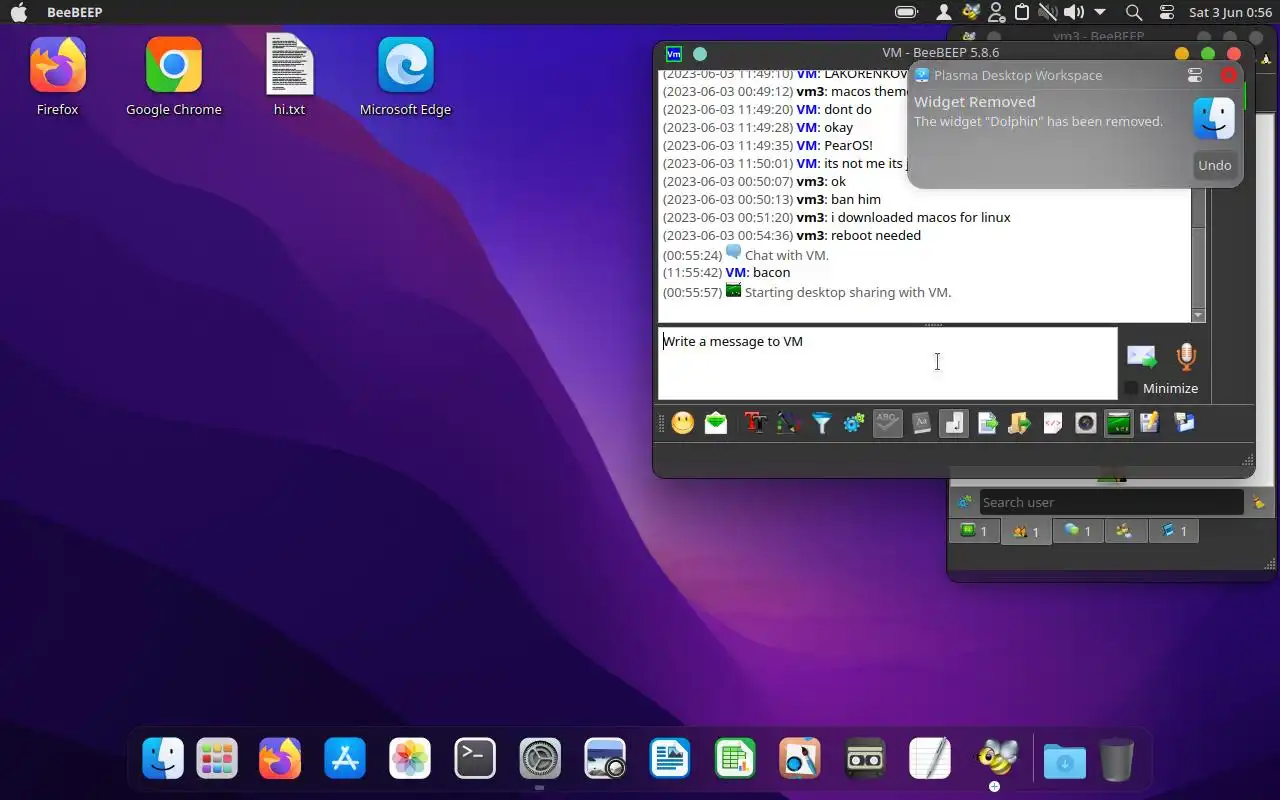The width and height of the screenshot is (1280, 800).
Task: Tick the Minimize checkbox
Action: [x=1131, y=388]
